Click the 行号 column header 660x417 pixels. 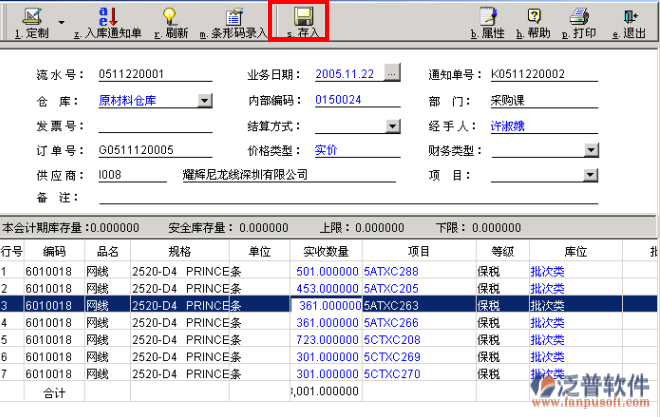[x=11, y=251]
